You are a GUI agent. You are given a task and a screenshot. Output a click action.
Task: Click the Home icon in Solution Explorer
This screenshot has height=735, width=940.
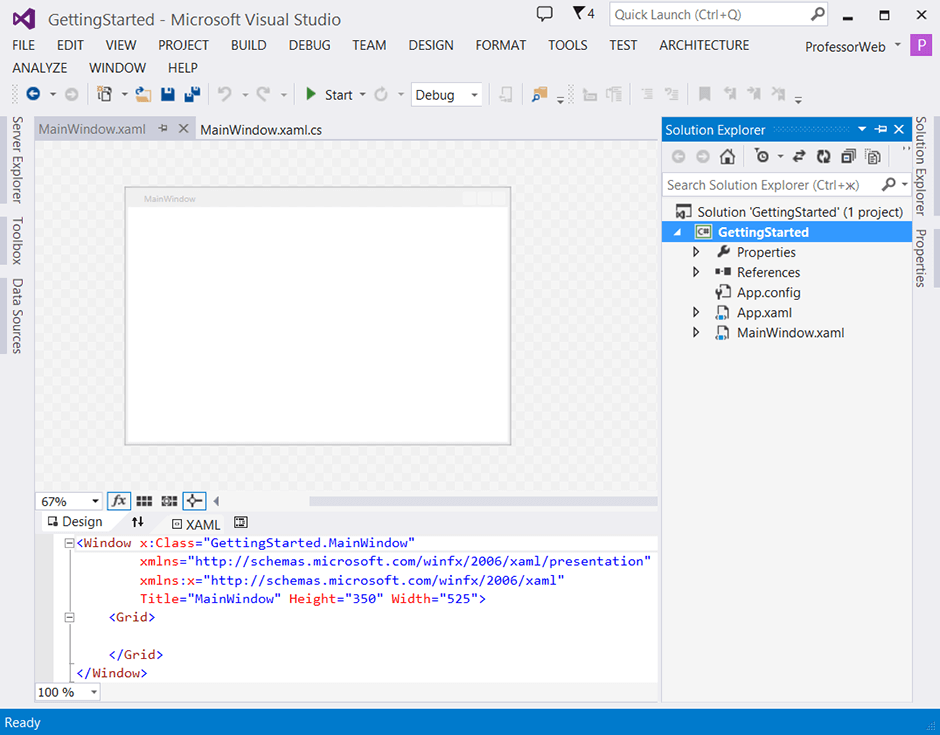(727, 156)
